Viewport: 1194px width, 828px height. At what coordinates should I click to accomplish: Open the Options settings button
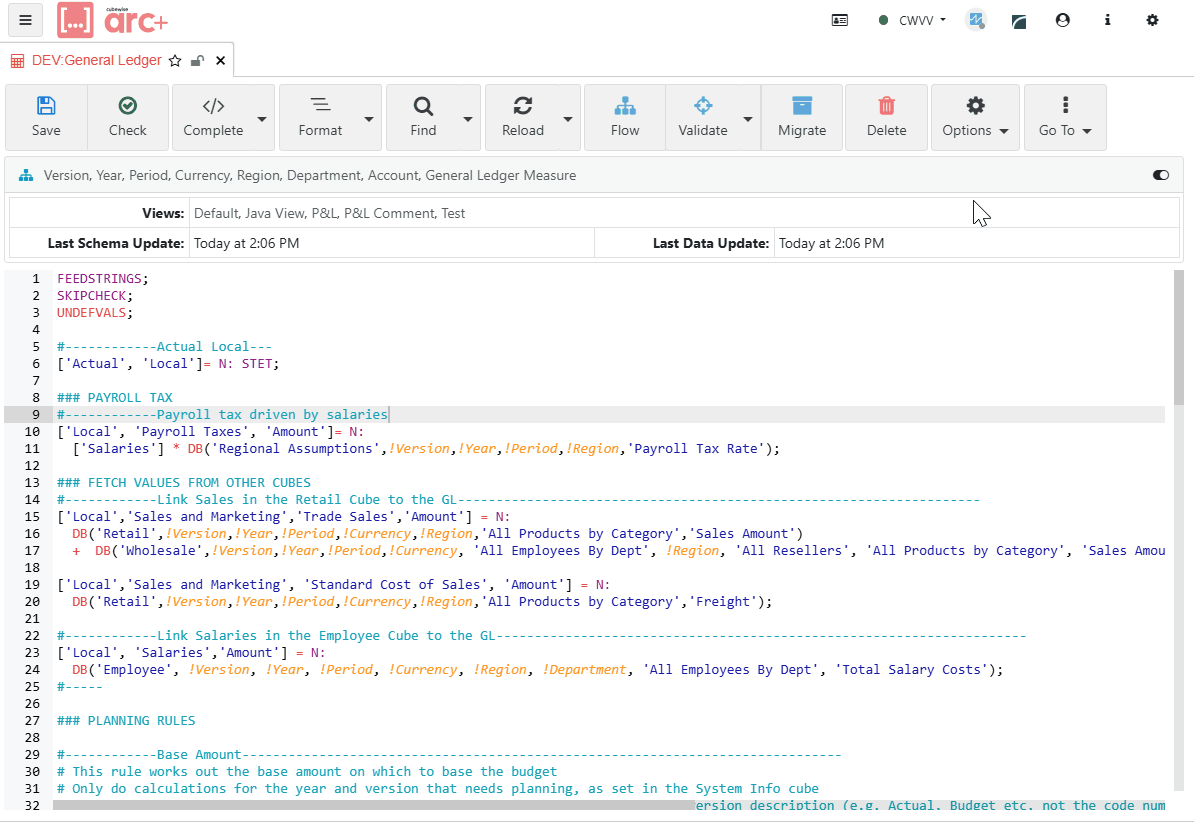tap(975, 117)
